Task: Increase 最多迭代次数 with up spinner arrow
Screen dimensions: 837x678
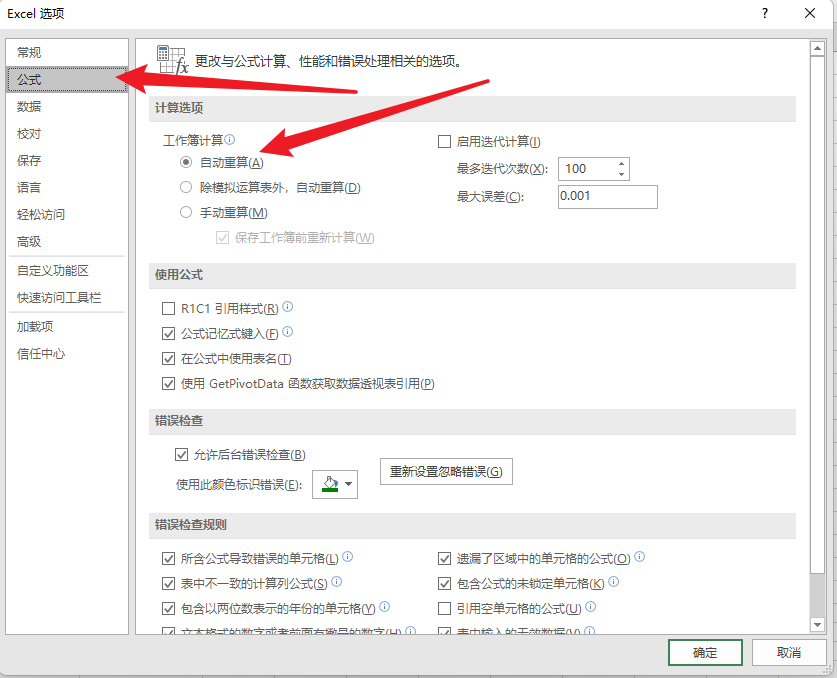Action: pos(622,164)
